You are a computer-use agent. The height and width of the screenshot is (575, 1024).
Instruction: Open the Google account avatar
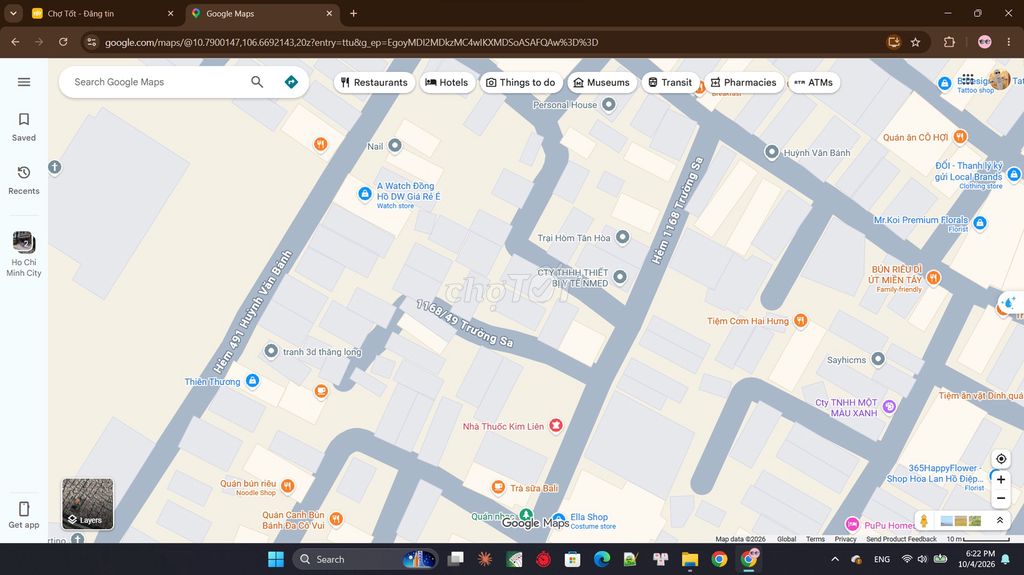click(x=999, y=79)
